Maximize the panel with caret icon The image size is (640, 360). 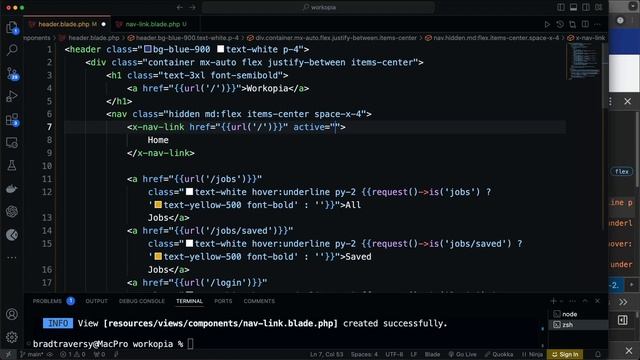pos(585,301)
